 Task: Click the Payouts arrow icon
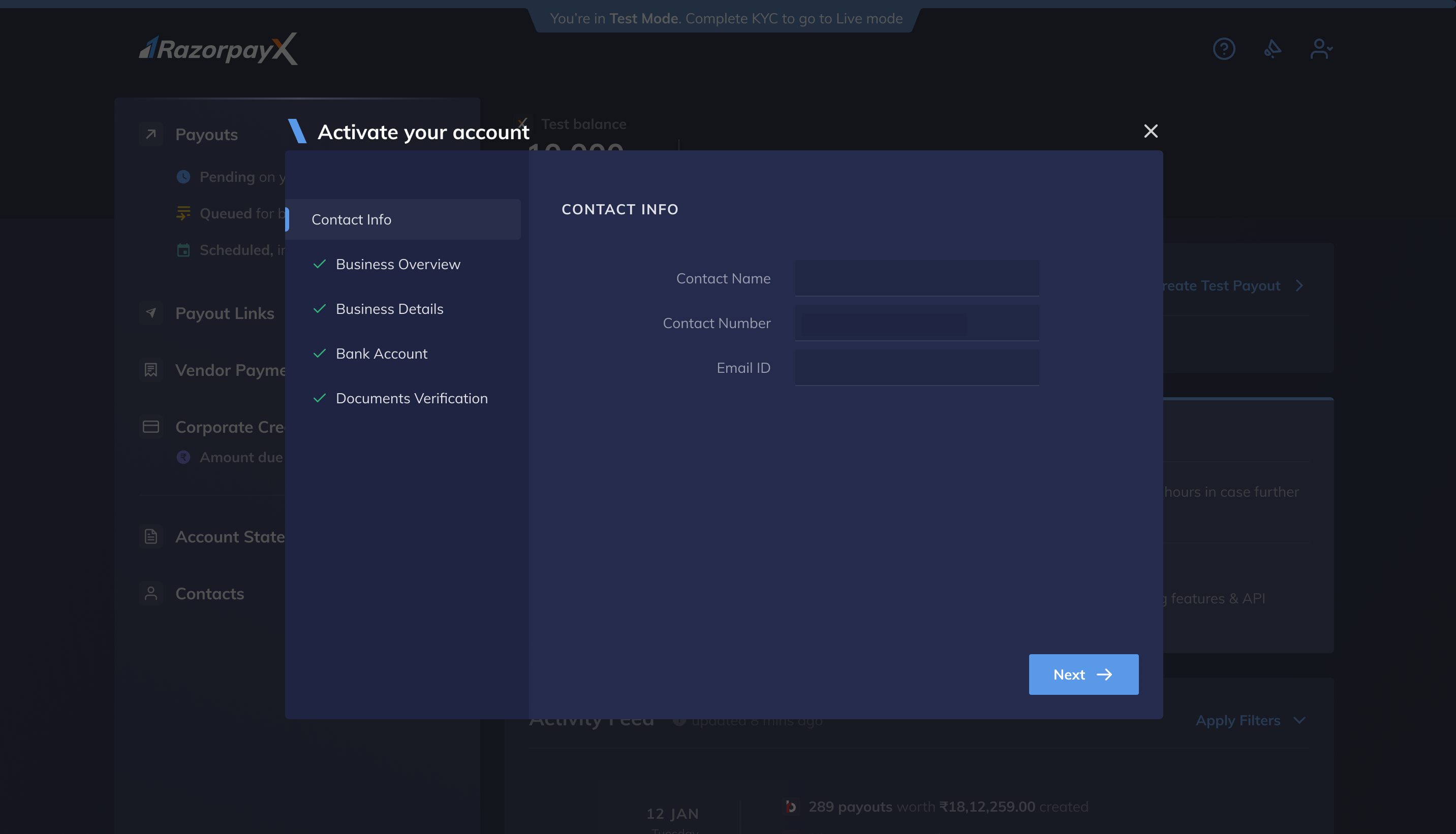point(151,135)
